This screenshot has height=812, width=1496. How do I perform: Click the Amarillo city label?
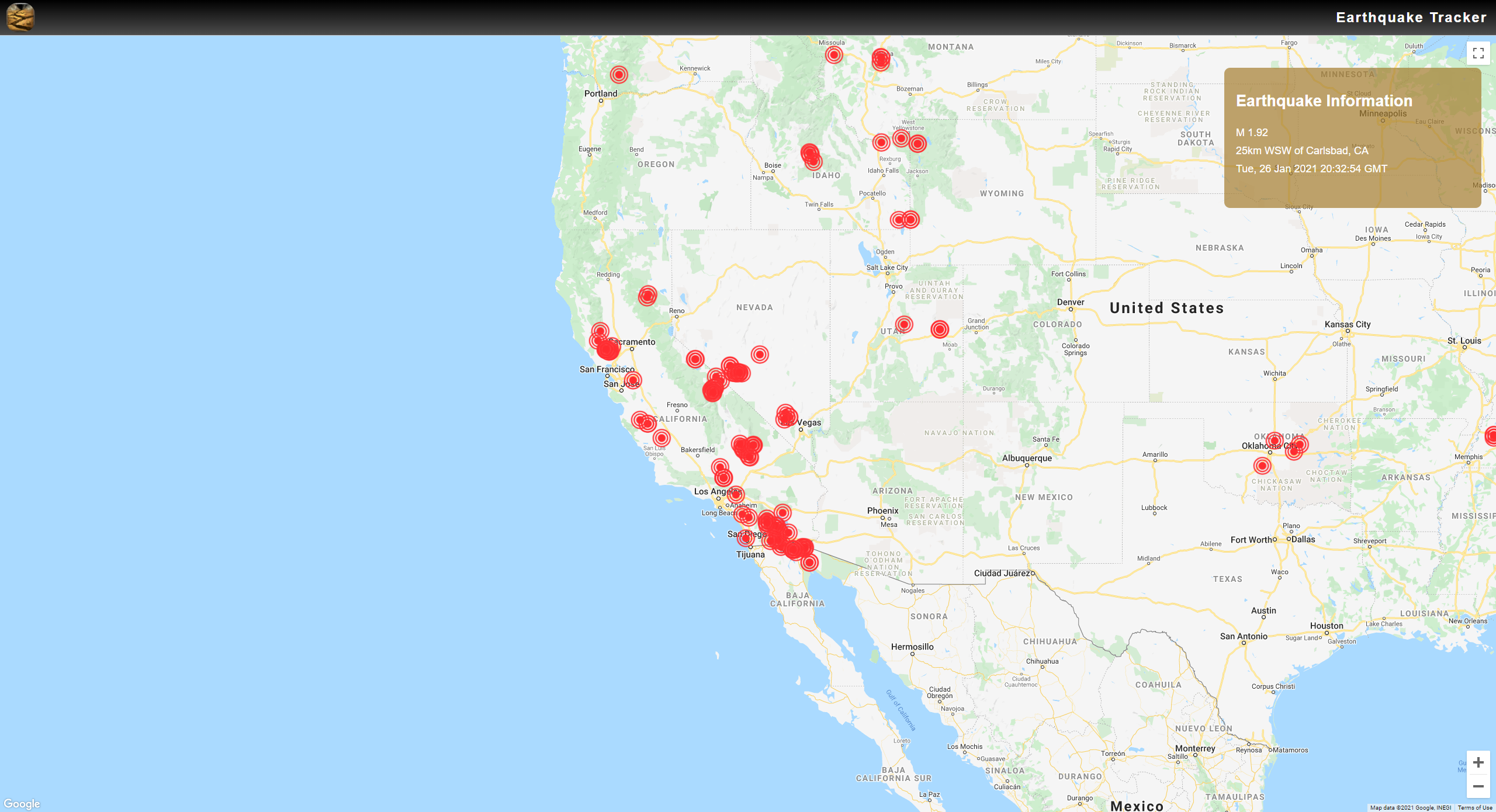[x=1155, y=454]
